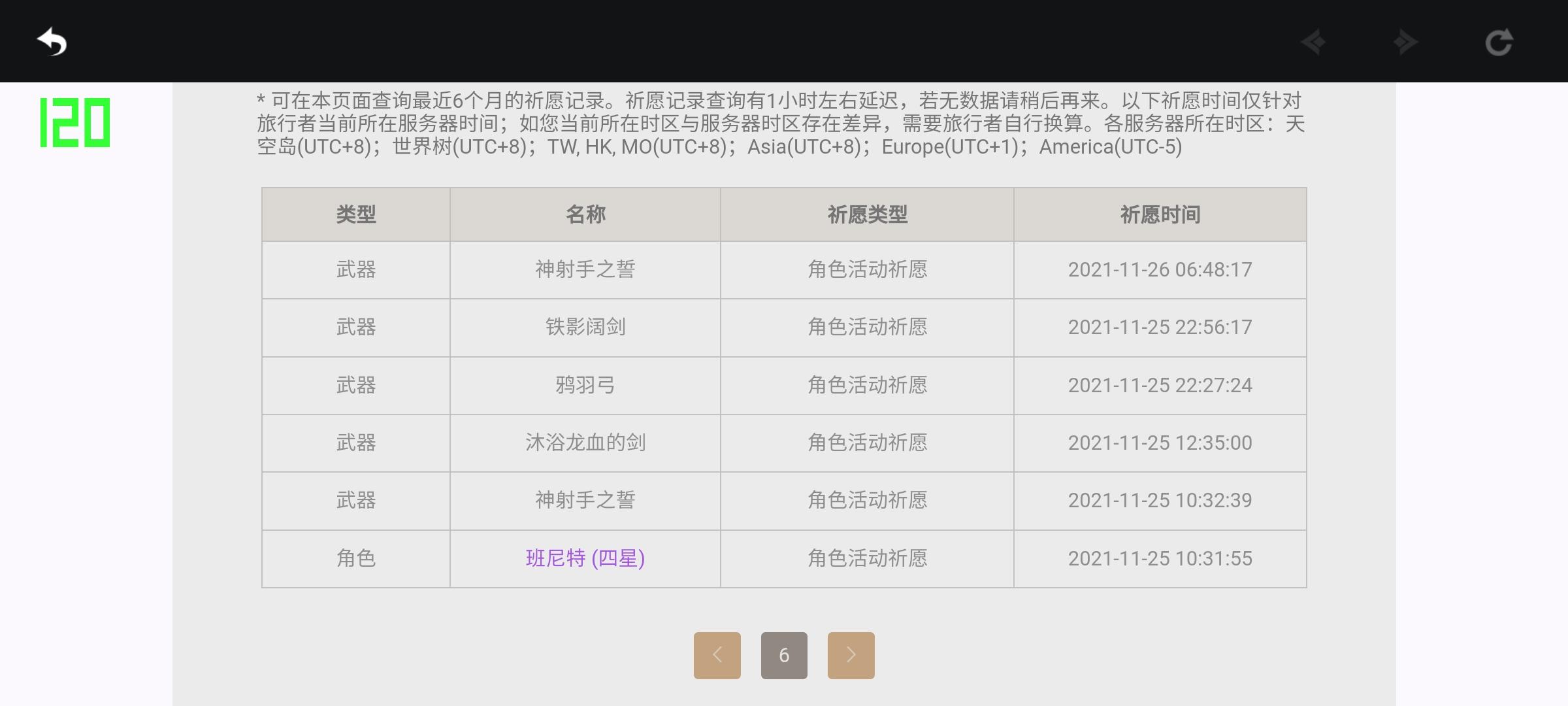
Task: Click 角色活动祈愿 in 沐浴龙血的剑 row
Action: click(868, 443)
